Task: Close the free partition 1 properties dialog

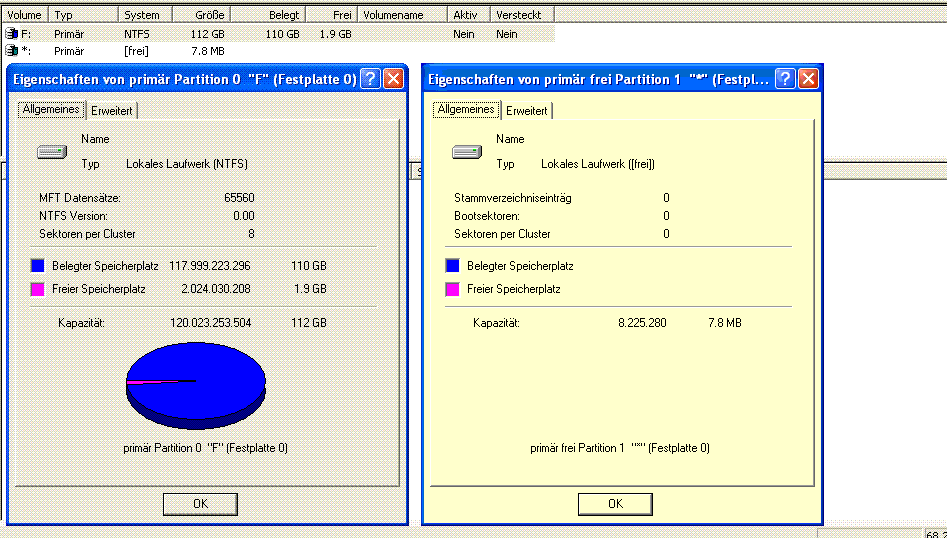Action: (x=808, y=78)
